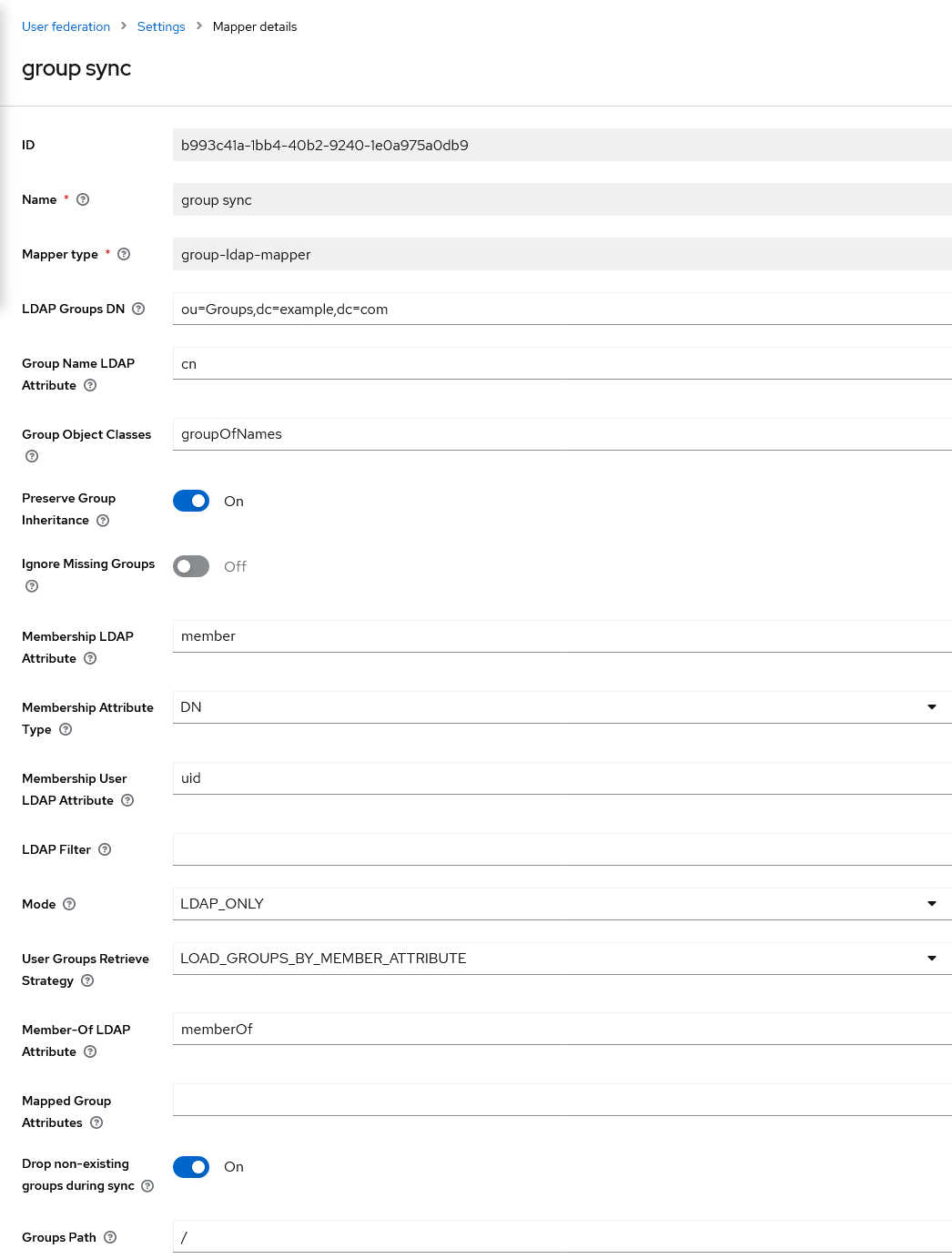Open the User Groups Retrieve Strategy dropdown

932,958
